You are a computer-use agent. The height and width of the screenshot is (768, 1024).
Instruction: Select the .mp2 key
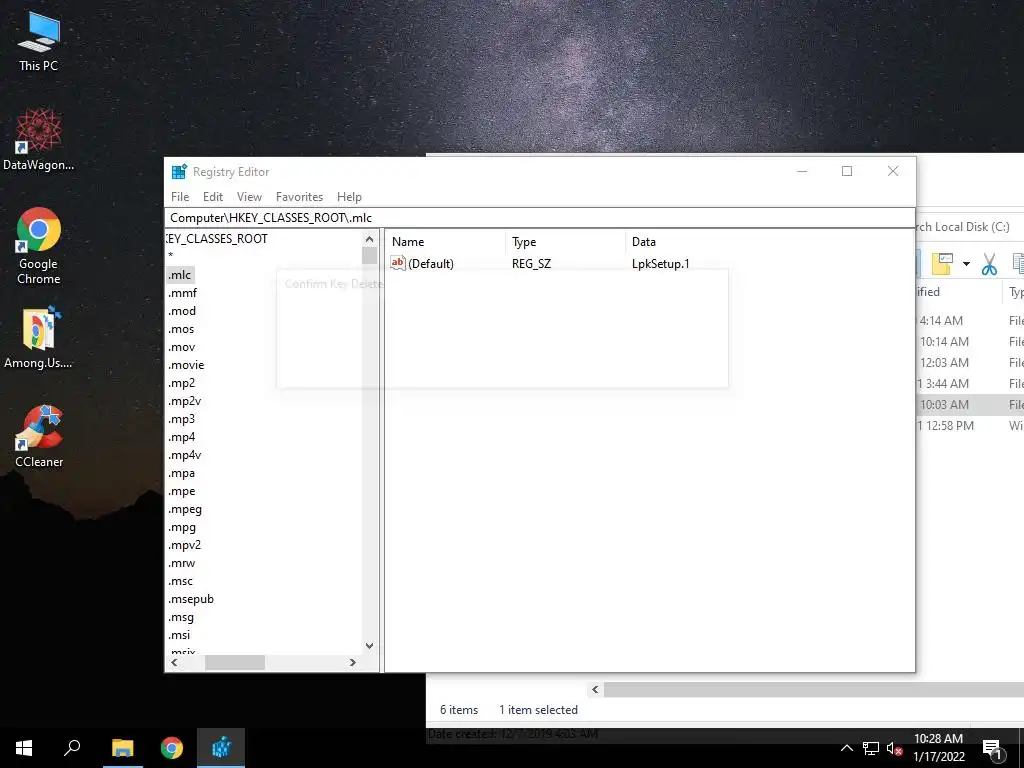tap(182, 383)
